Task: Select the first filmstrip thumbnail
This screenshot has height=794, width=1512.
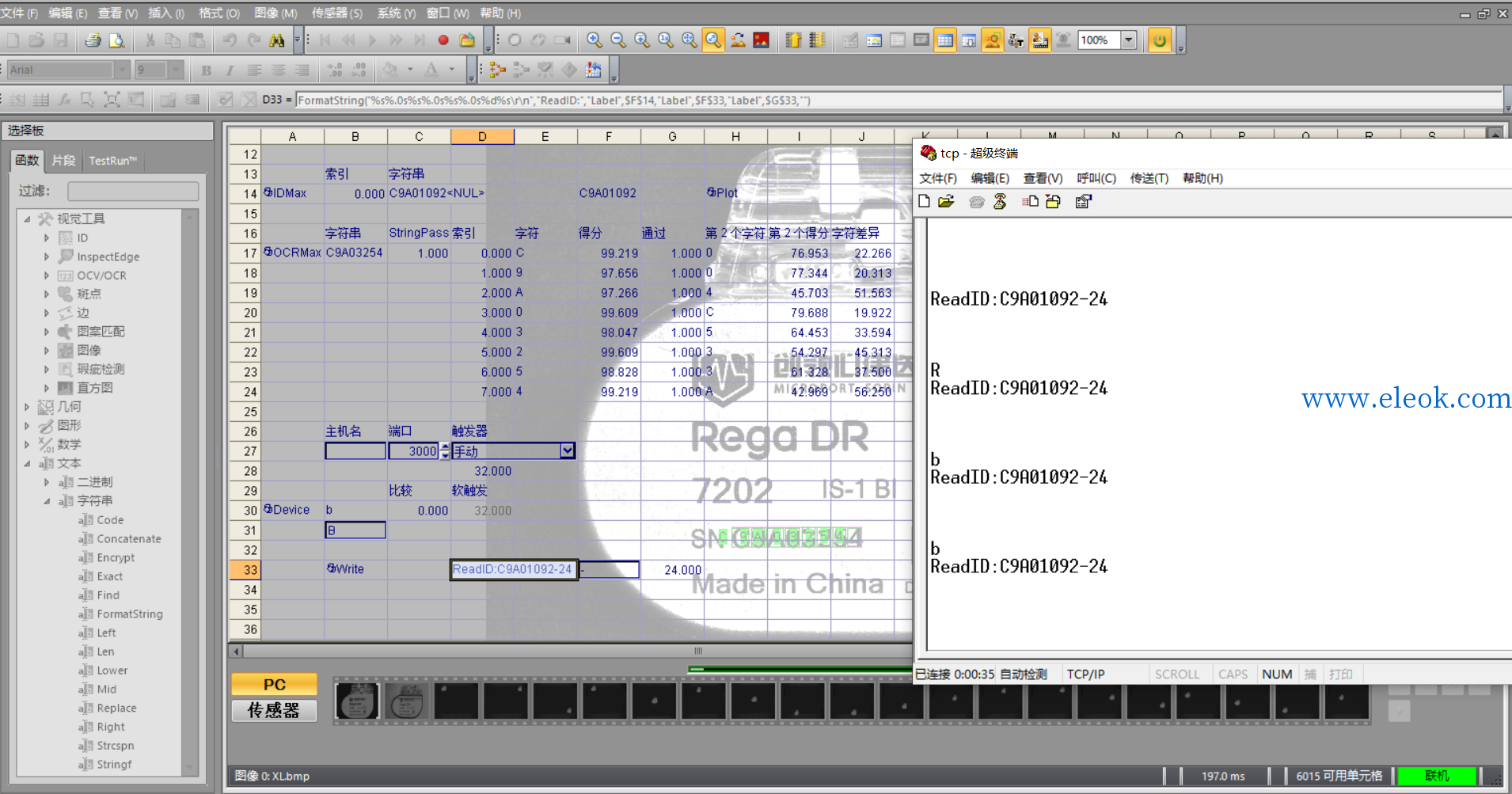Action: pos(357,701)
